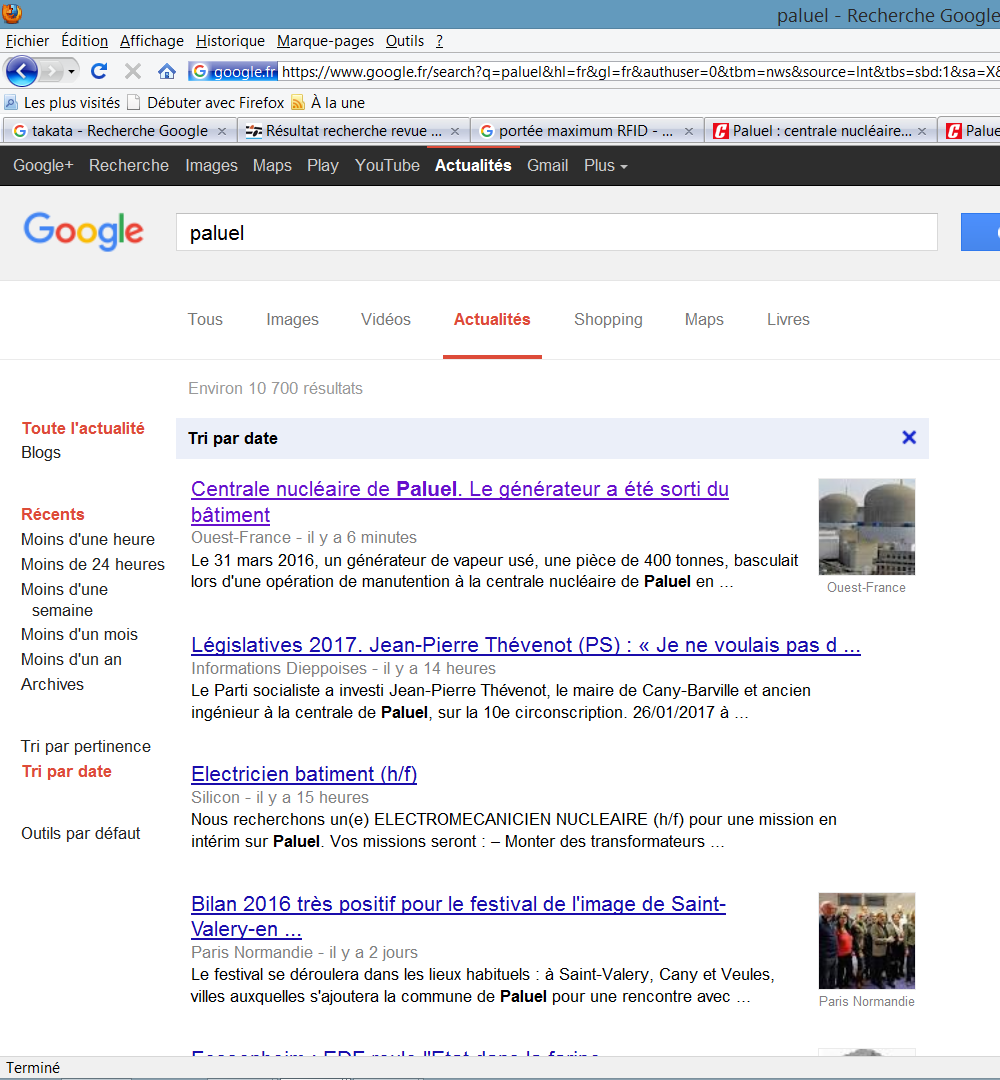Switch to Résultat recherche revue tab
The image size is (1000, 1080).
pos(344,131)
